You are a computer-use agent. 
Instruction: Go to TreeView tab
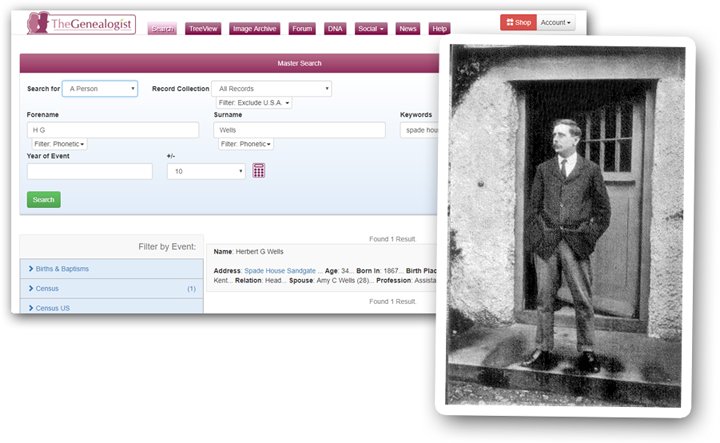pos(203,28)
